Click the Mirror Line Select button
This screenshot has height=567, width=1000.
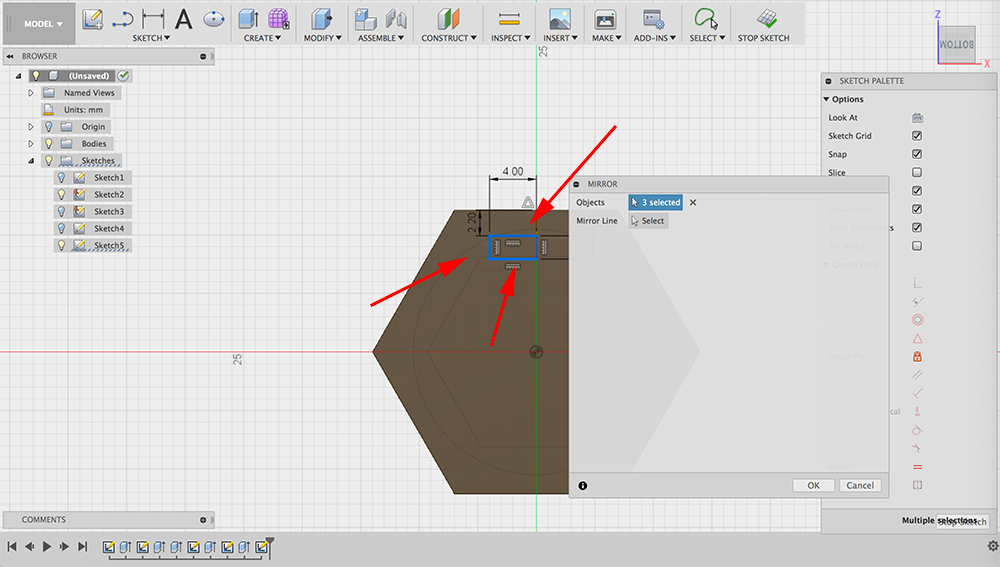coord(648,221)
